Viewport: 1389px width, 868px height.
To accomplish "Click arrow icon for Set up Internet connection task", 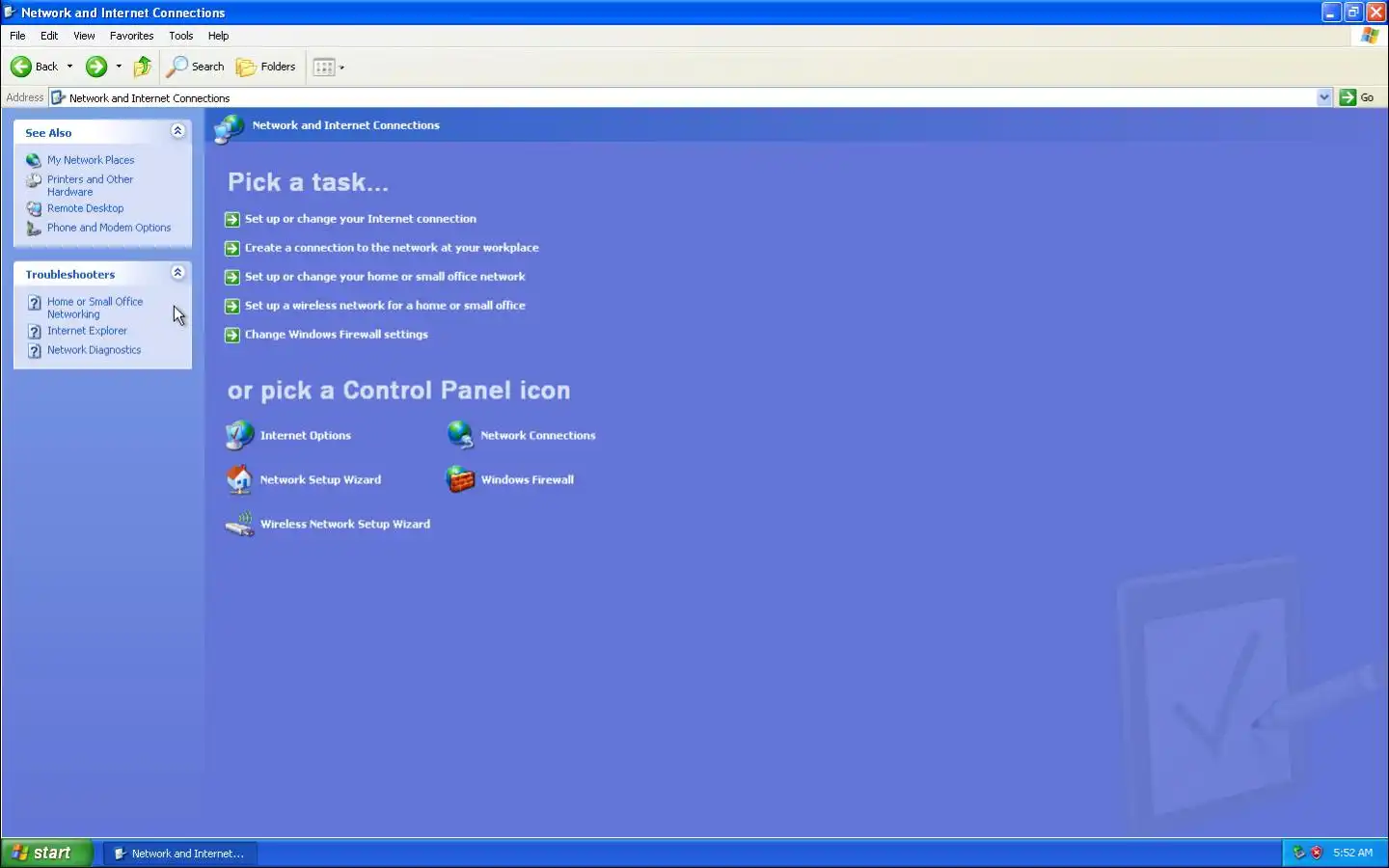I will coord(231,219).
